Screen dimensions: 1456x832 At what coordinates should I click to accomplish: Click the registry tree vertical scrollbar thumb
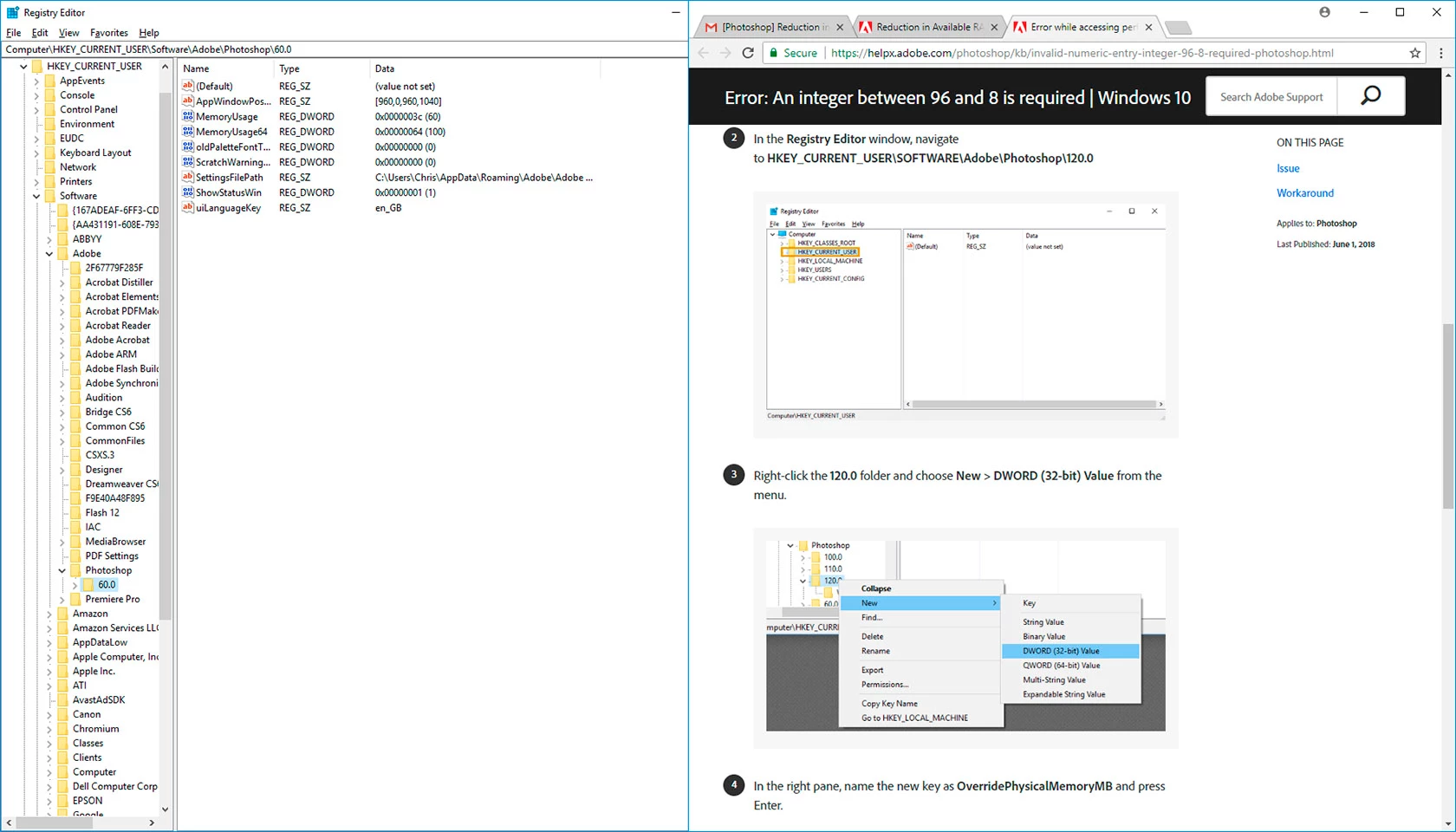coord(166,355)
